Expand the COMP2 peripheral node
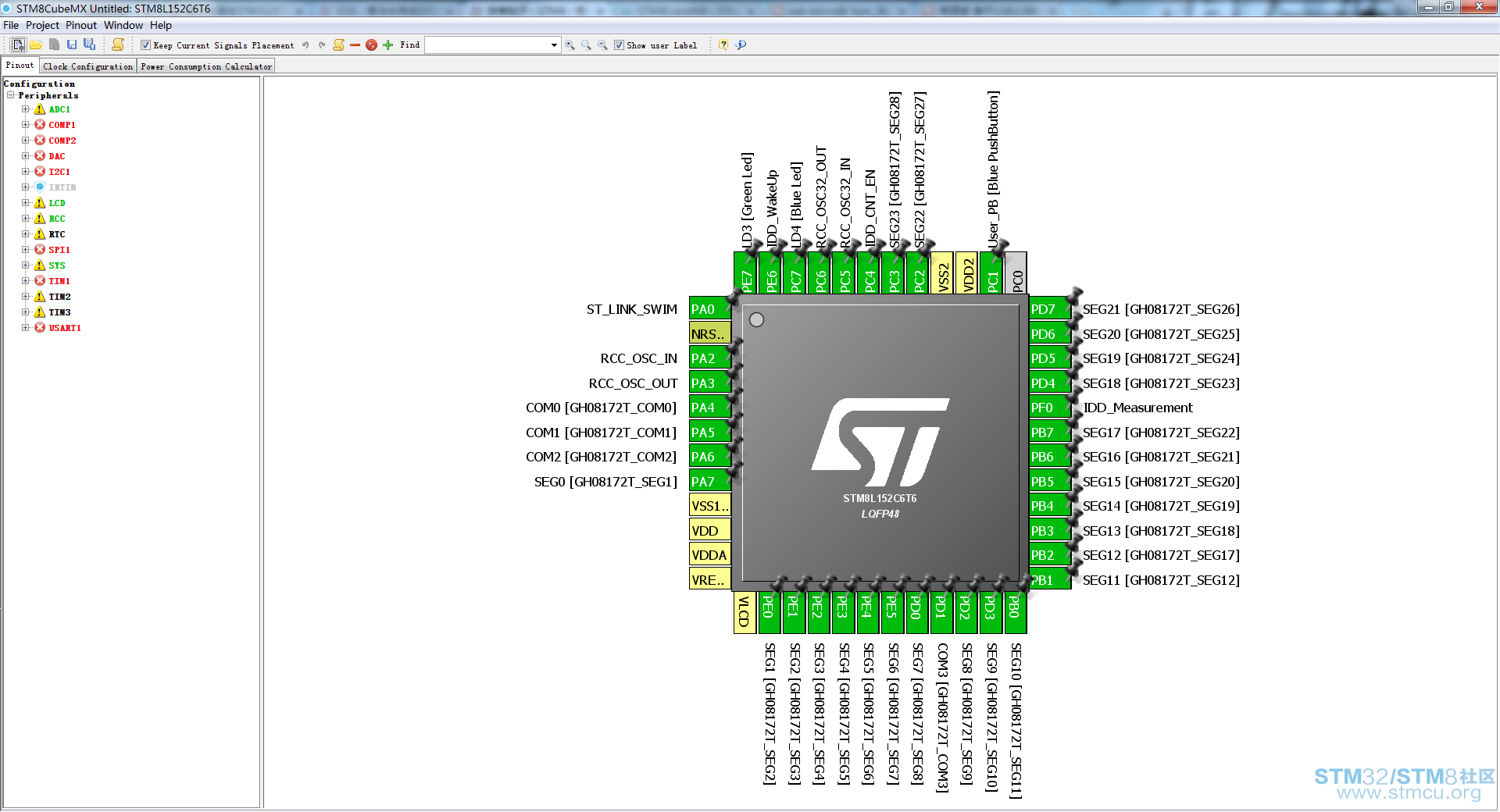 click(25, 141)
